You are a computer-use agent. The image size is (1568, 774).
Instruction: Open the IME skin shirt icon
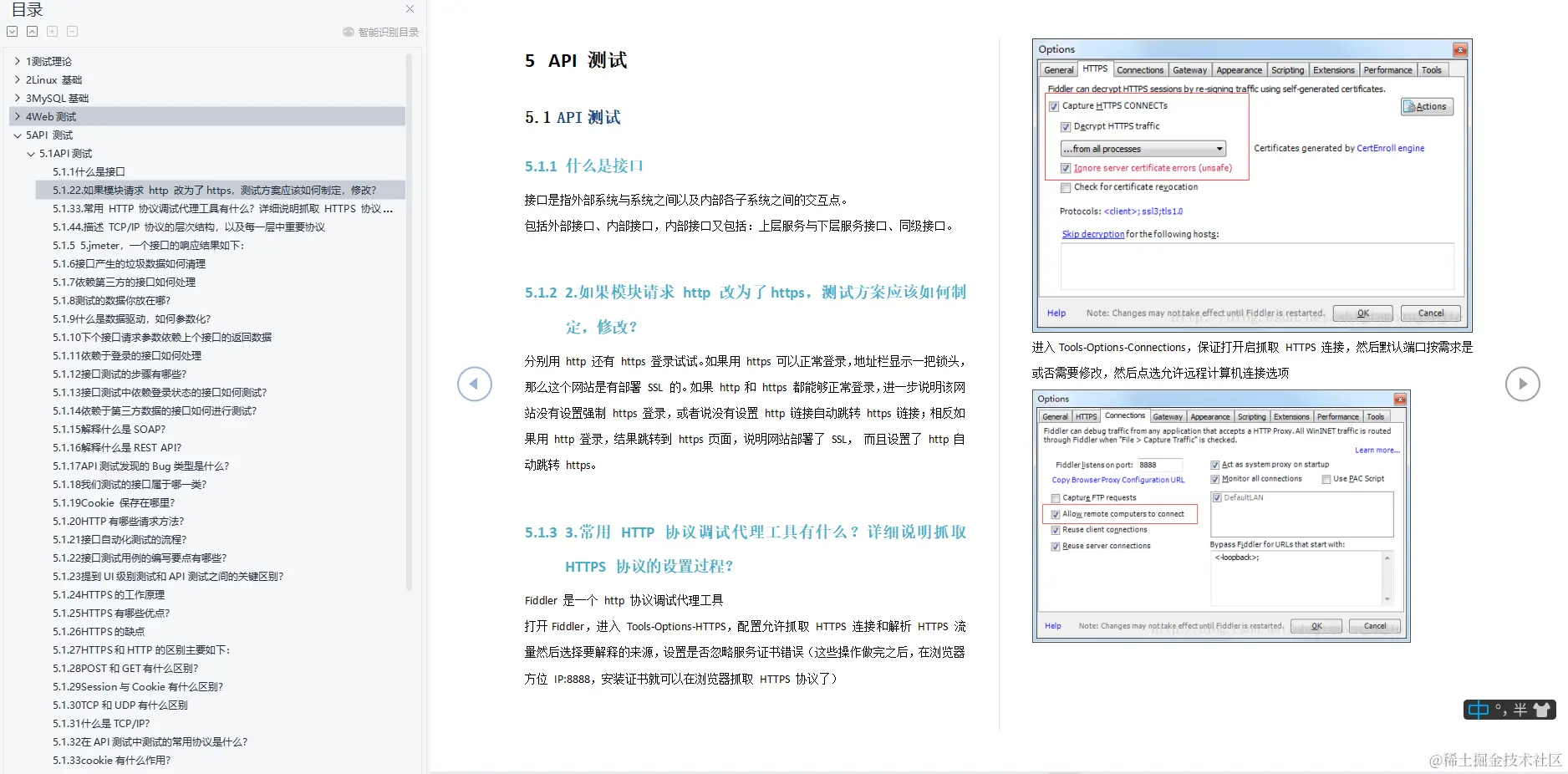(1542, 710)
